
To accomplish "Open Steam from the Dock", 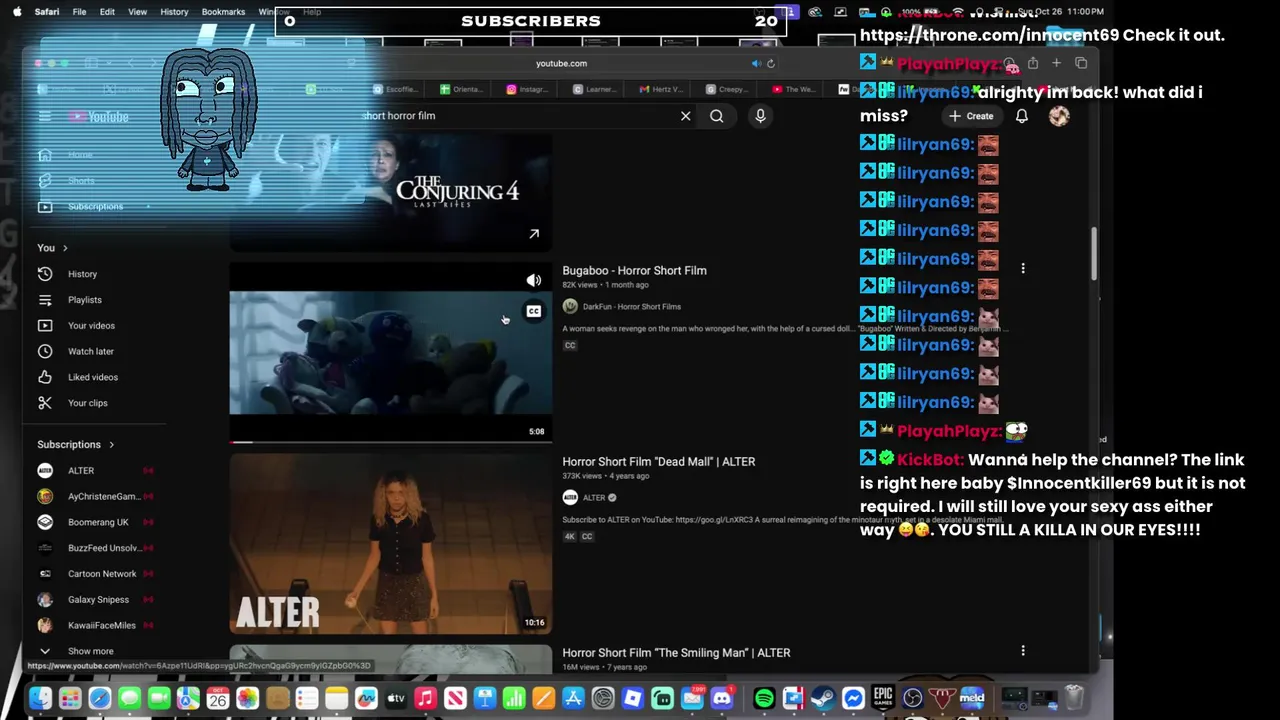I will pos(823,698).
